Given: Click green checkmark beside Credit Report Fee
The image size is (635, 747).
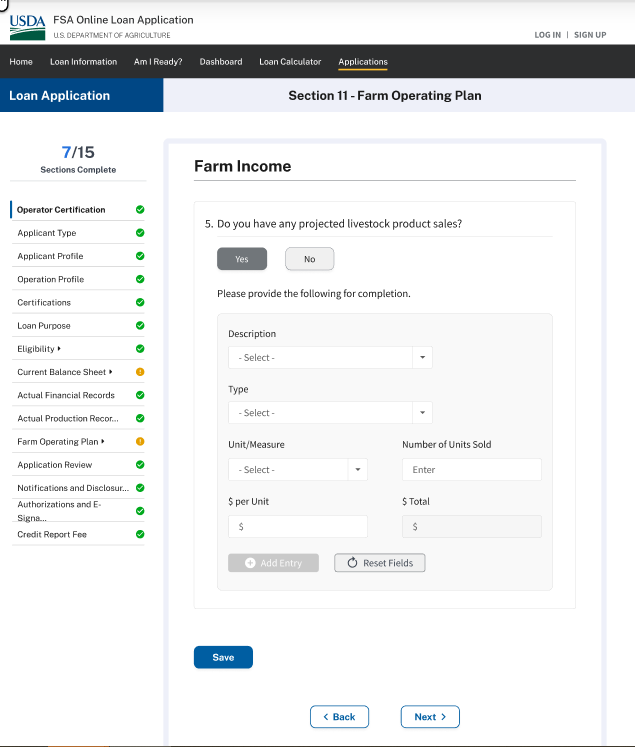Looking at the screenshot, I should (x=140, y=534).
